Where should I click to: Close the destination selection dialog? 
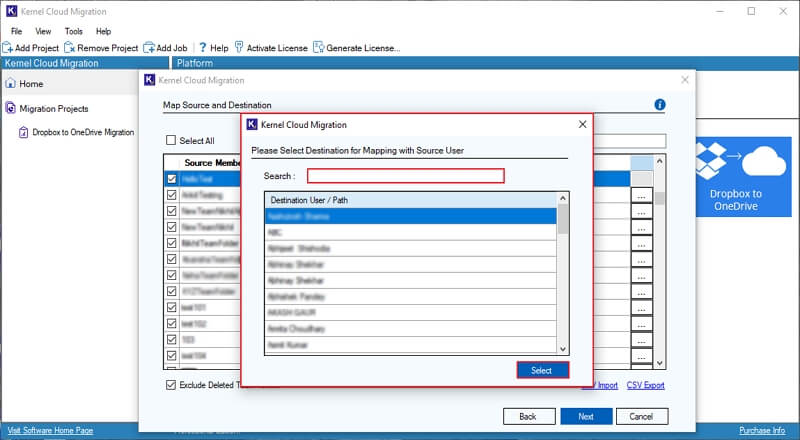coord(583,125)
